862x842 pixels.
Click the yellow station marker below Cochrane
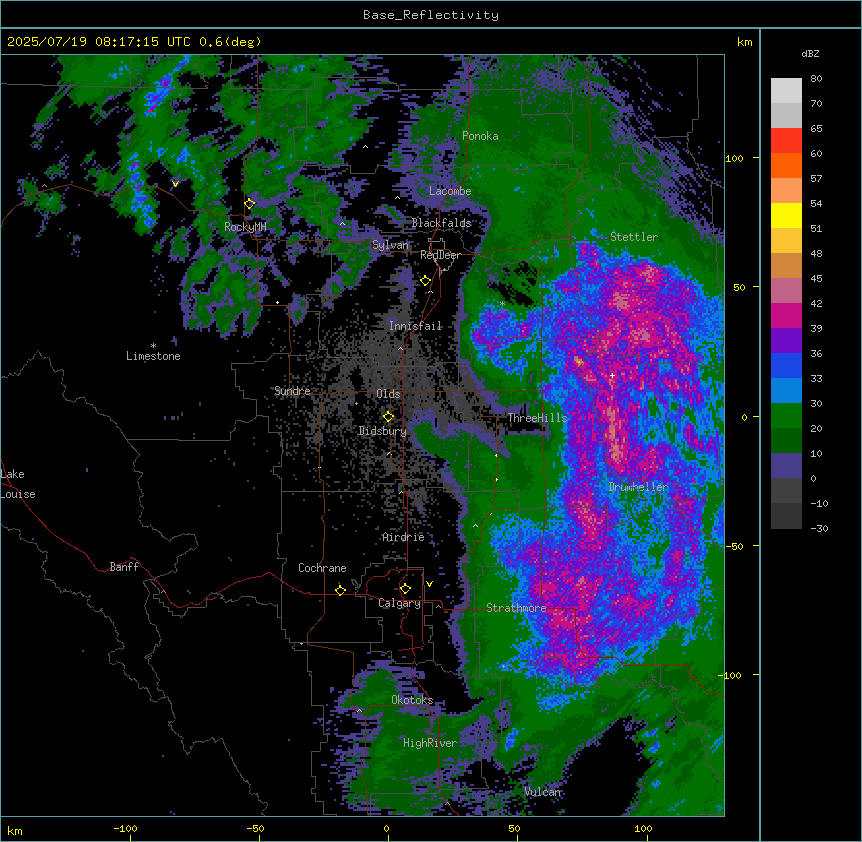(340, 590)
